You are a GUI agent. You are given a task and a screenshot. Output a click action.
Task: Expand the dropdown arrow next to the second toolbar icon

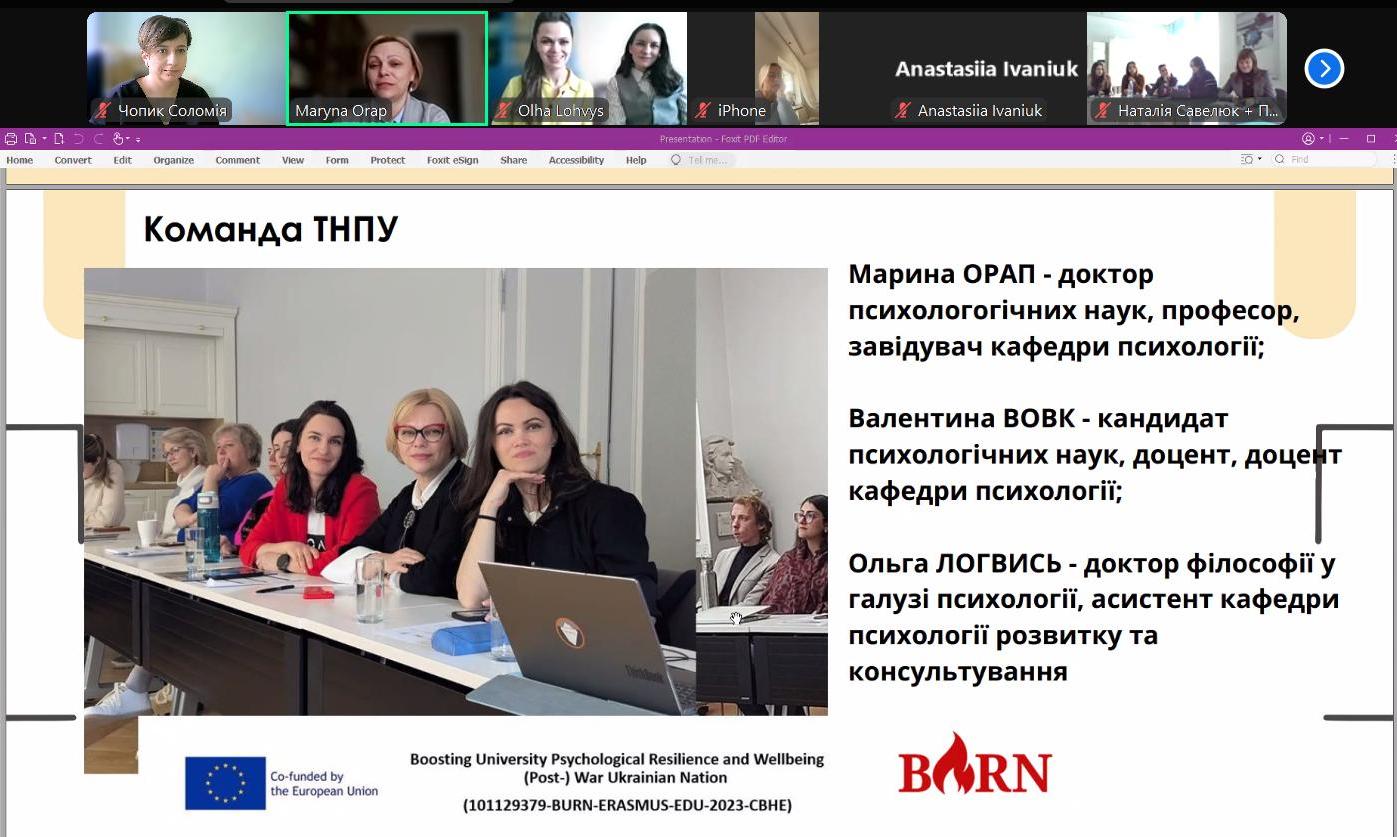coord(44,139)
